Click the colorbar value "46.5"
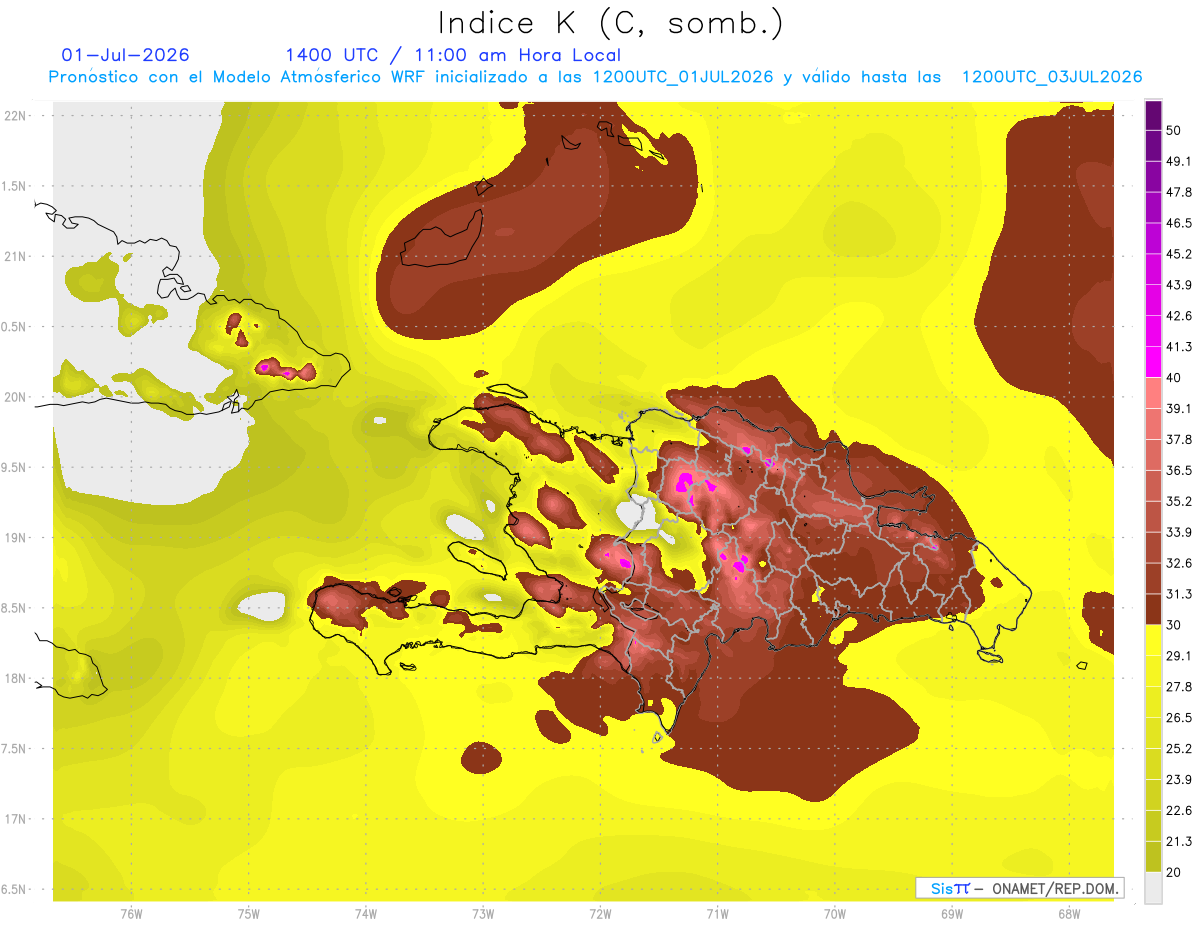Screen dimensions: 1200x927 pyautogui.click(x=1179, y=223)
